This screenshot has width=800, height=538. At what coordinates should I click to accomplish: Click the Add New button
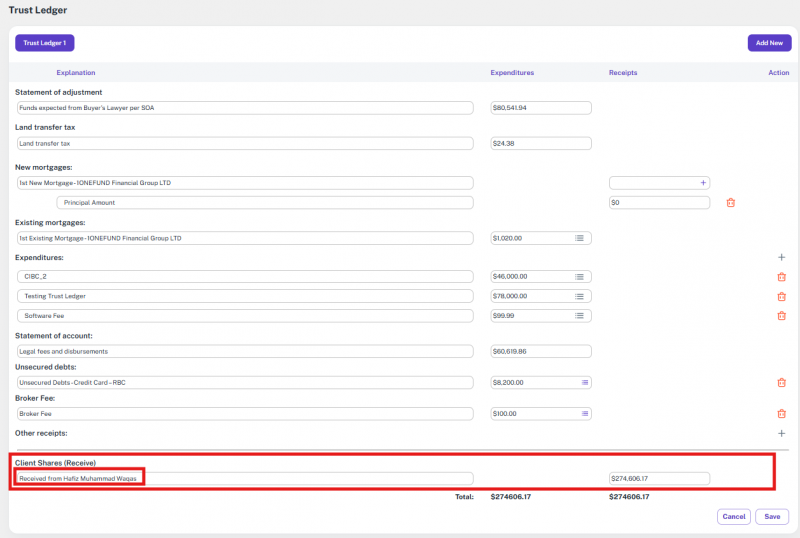769,43
